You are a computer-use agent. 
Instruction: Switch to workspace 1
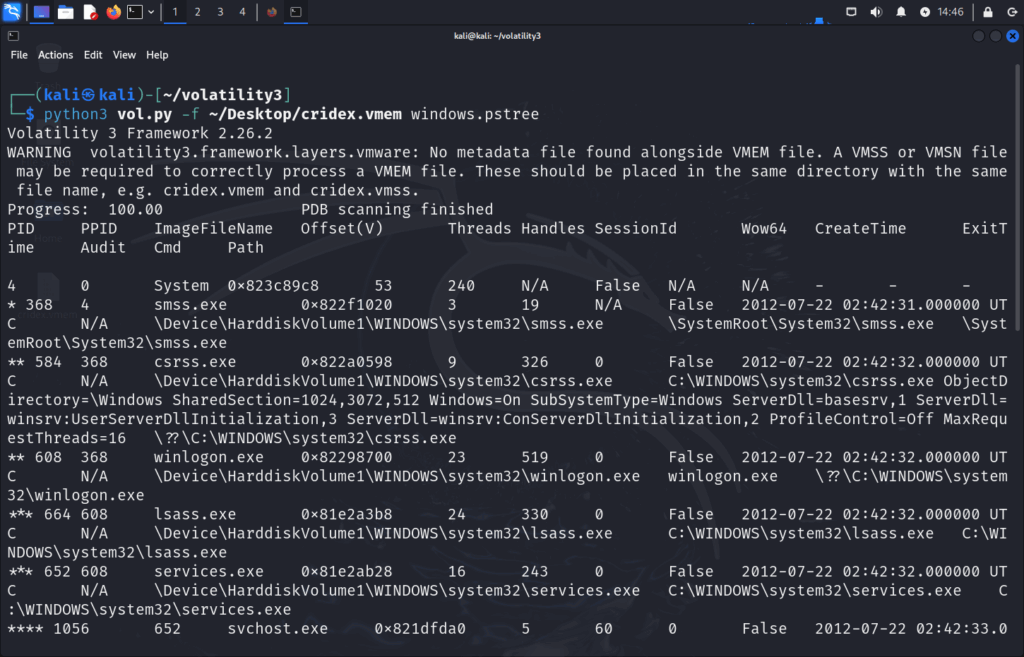tap(174, 12)
